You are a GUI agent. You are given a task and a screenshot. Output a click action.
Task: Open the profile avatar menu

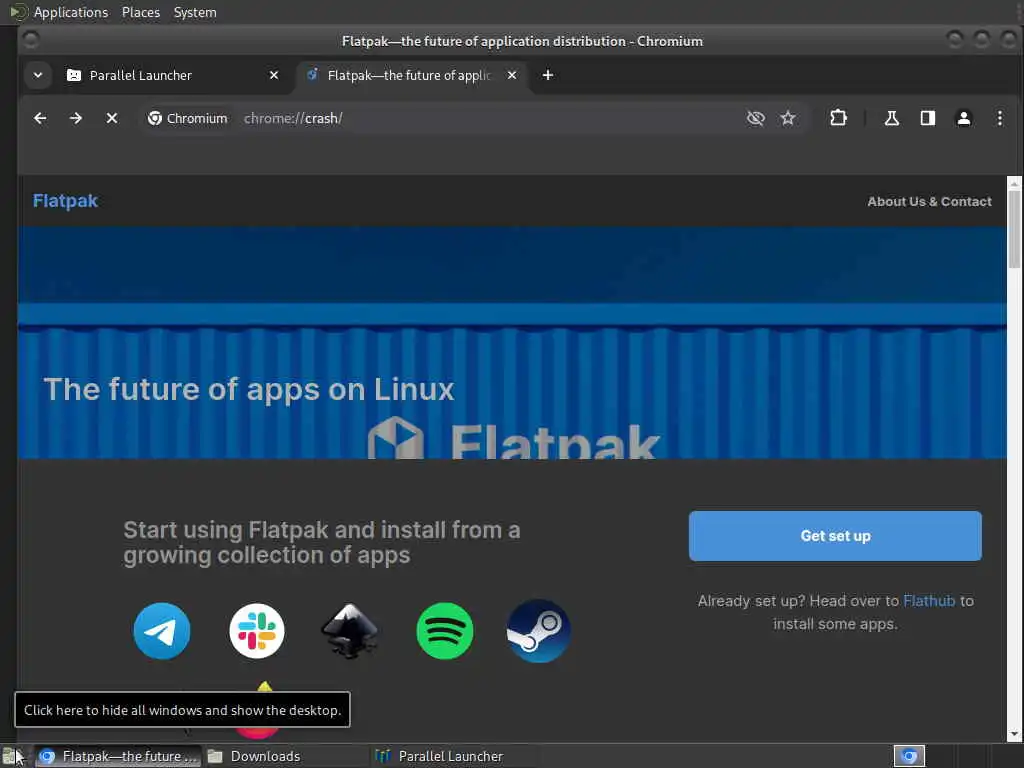pyautogui.click(x=963, y=118)
